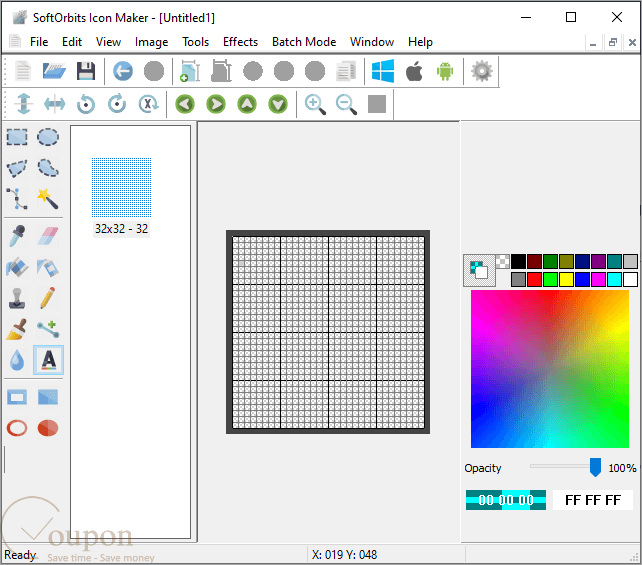Select the elliptical selection tool

[48, 137]
